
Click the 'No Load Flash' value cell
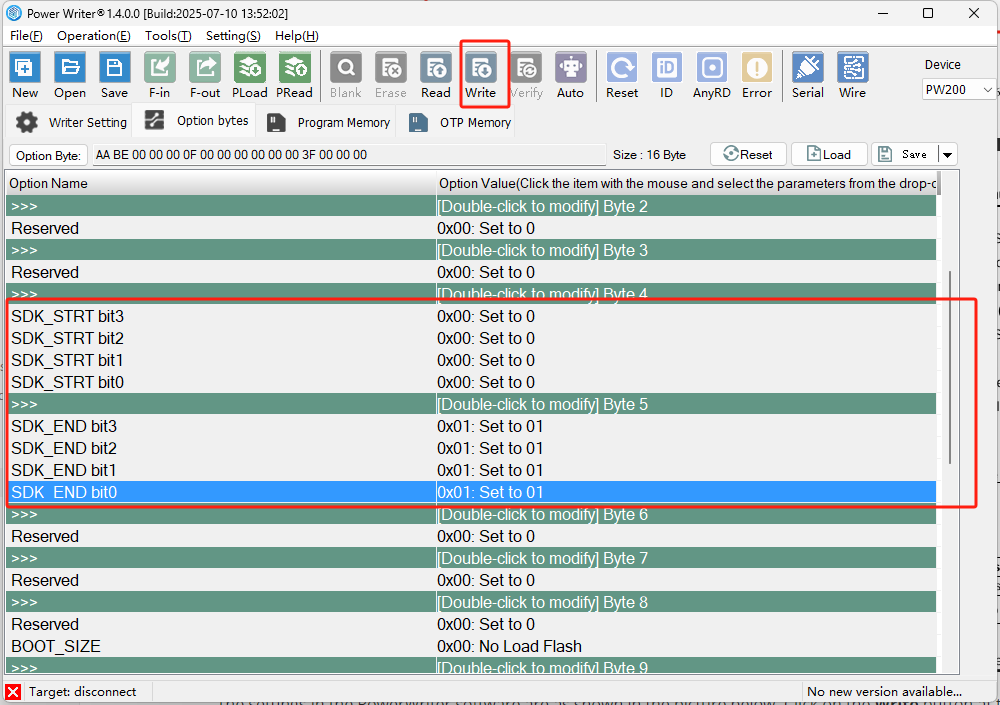click(x=686, y=646)
